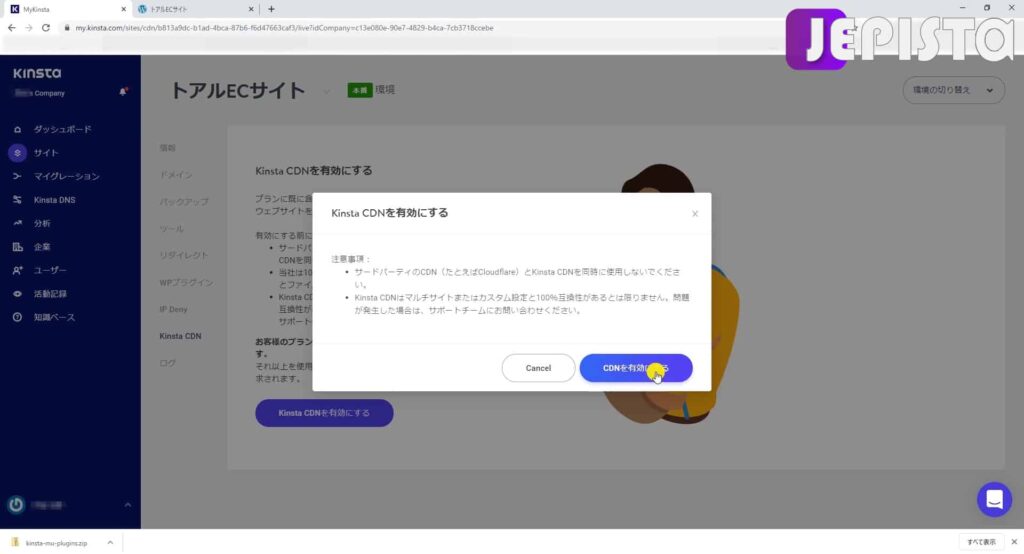Viewport: 1024px width, 554px height.
Task: Open the 知識ベース help icon in sidebar
Action: coord(18,318)
